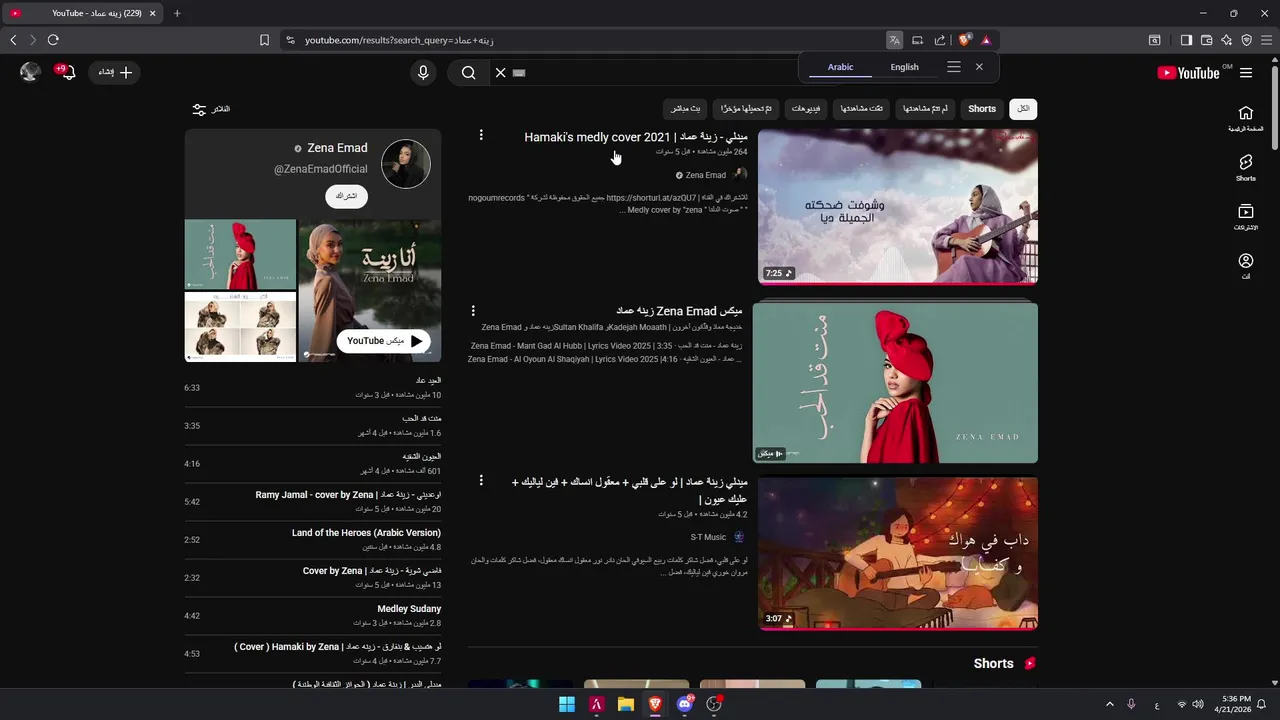Open the @ZenaEmadOfficial handle
1280x720 pixels.
[x=321, y=169]
